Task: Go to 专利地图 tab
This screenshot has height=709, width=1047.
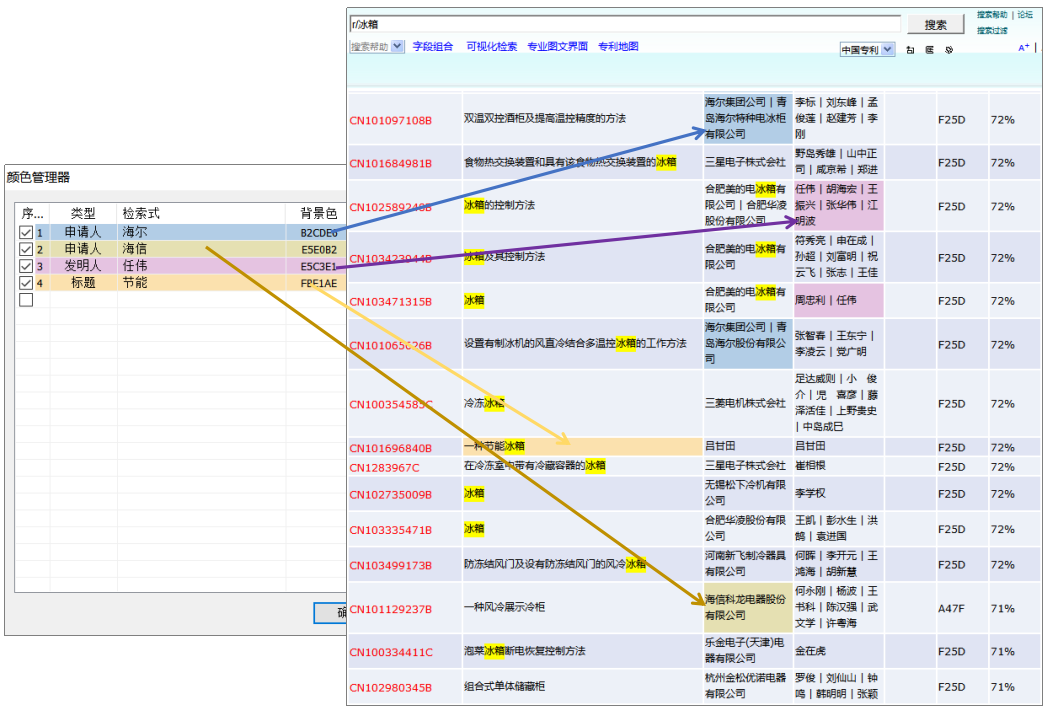Action: tap(618, 47)
